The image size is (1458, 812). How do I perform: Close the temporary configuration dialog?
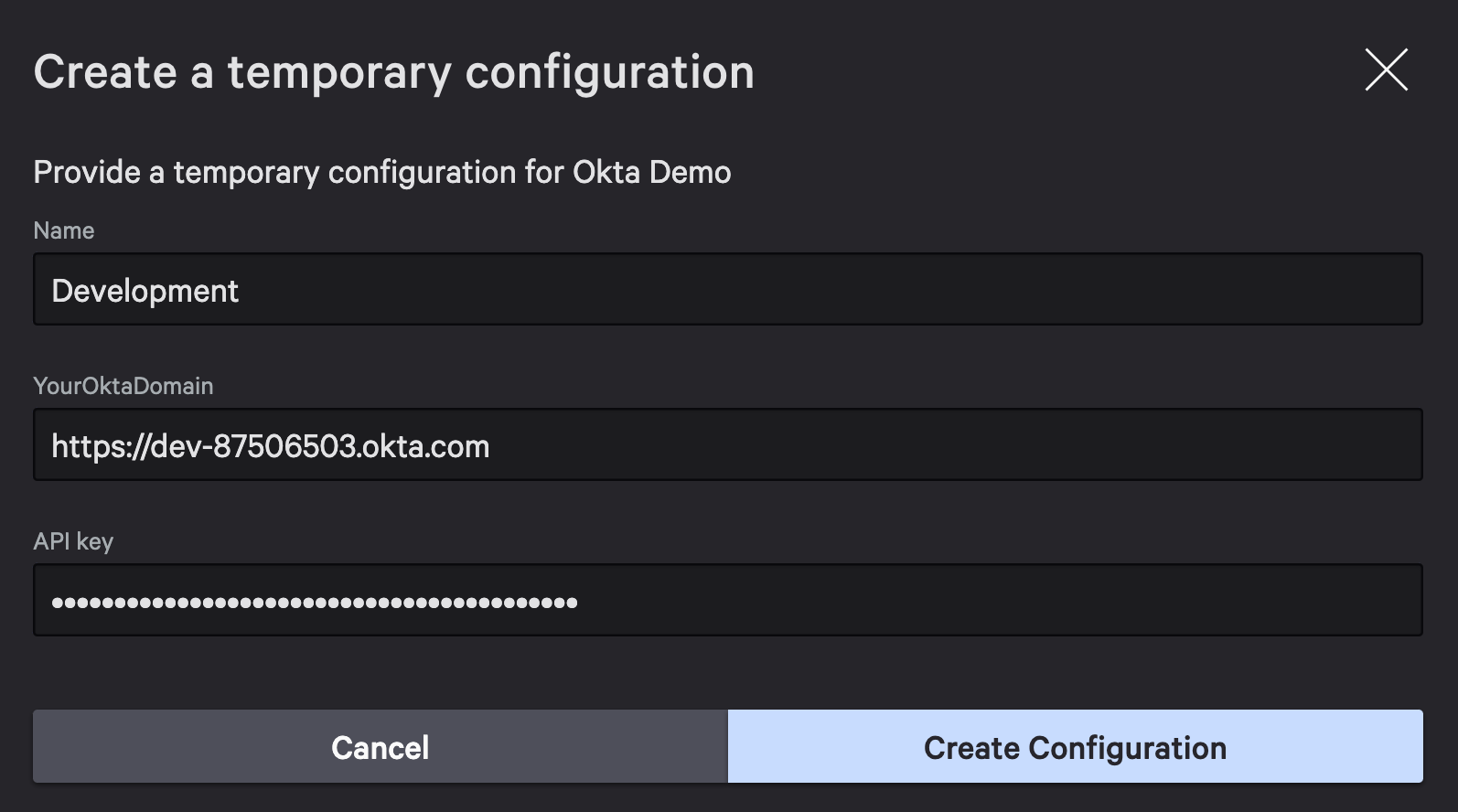(x=1386, y=70)
